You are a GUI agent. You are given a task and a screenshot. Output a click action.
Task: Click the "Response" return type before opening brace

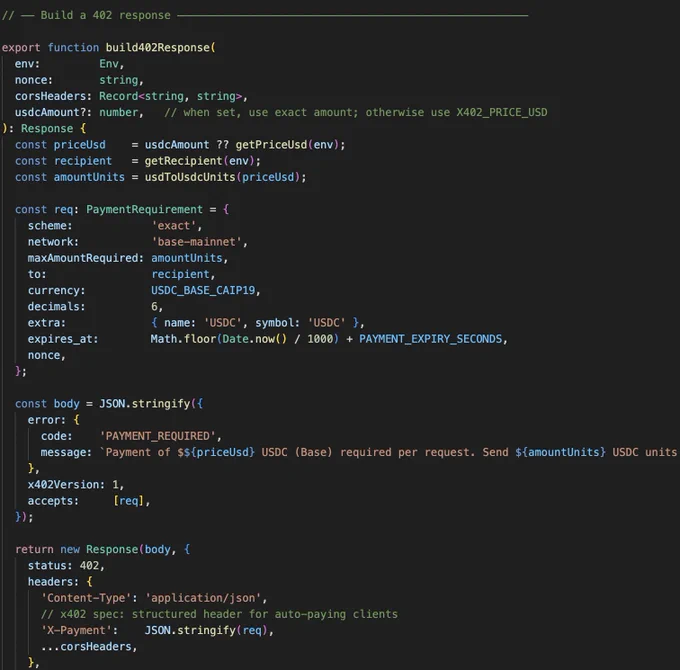[x=47, y=129]
